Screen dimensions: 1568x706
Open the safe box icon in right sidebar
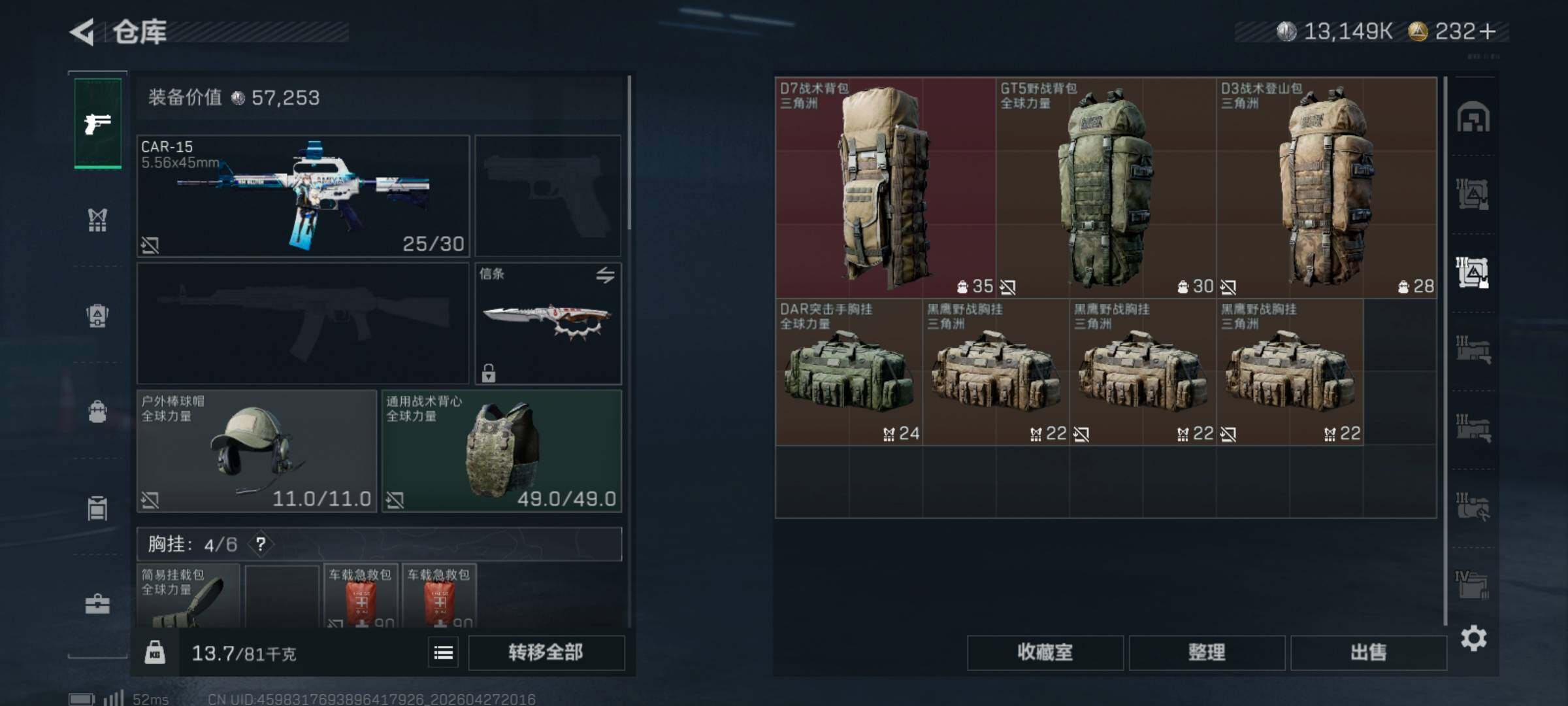coord(1473,118)
